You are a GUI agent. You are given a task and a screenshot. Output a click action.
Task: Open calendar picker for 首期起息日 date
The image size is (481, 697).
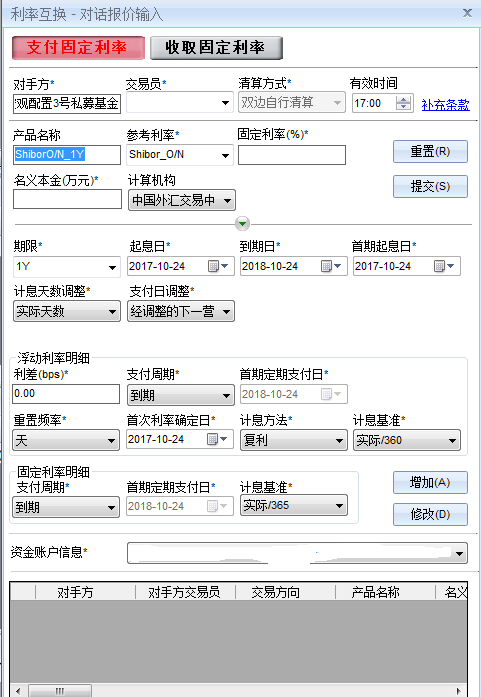444,266
